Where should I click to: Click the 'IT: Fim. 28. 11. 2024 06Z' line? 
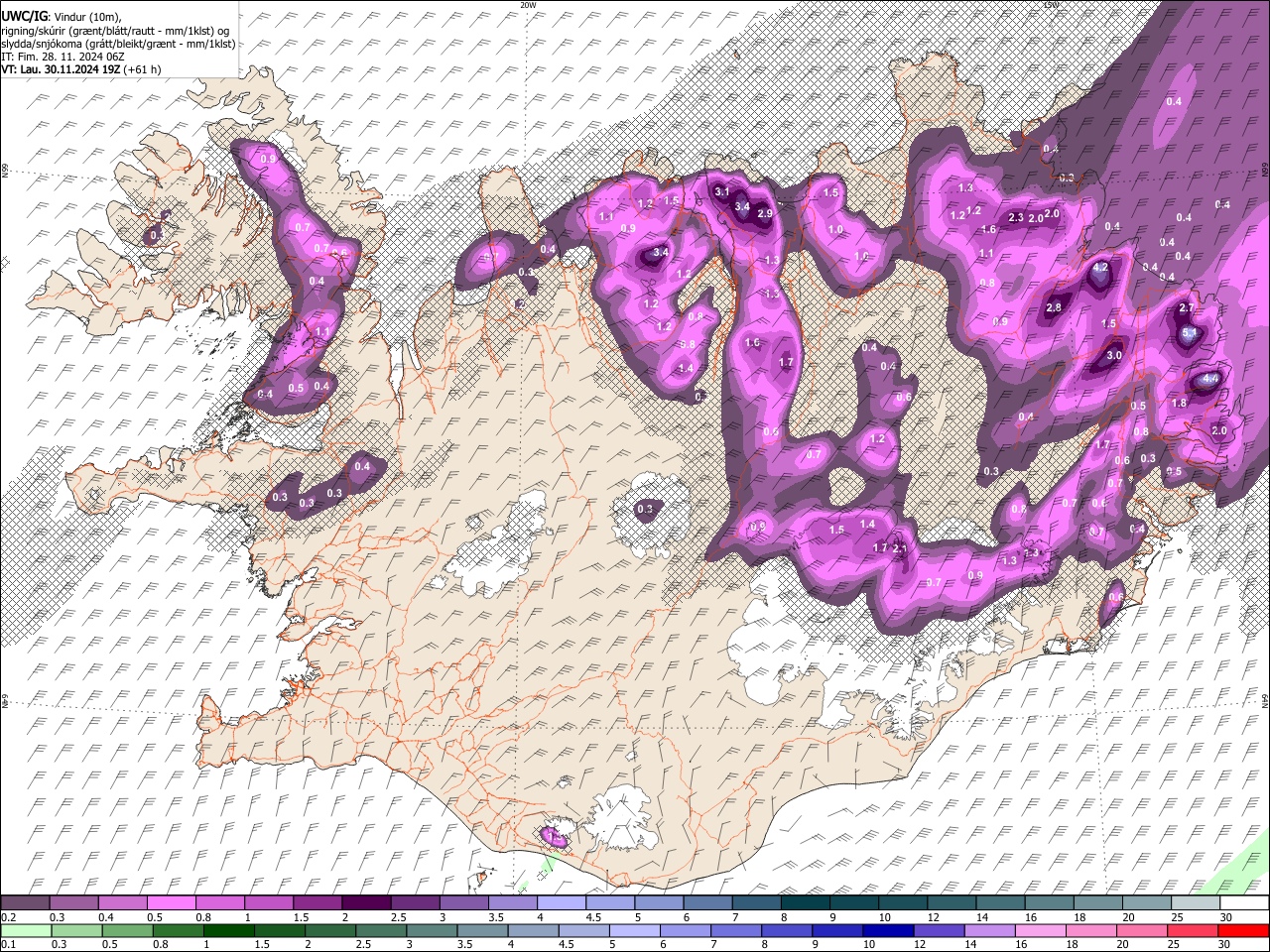click(x=63, y=57)
